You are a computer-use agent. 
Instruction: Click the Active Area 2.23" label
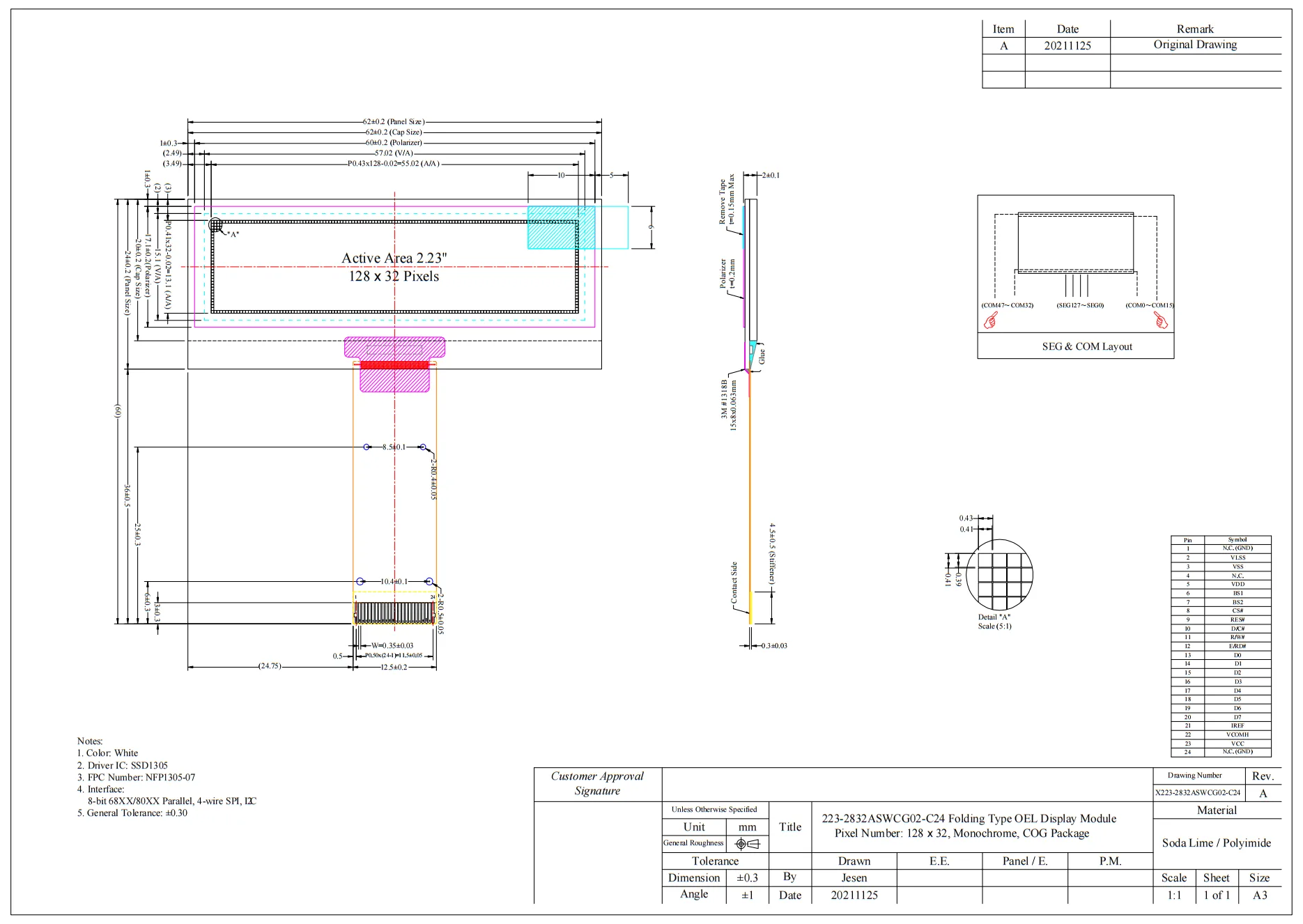click(394, 259)
